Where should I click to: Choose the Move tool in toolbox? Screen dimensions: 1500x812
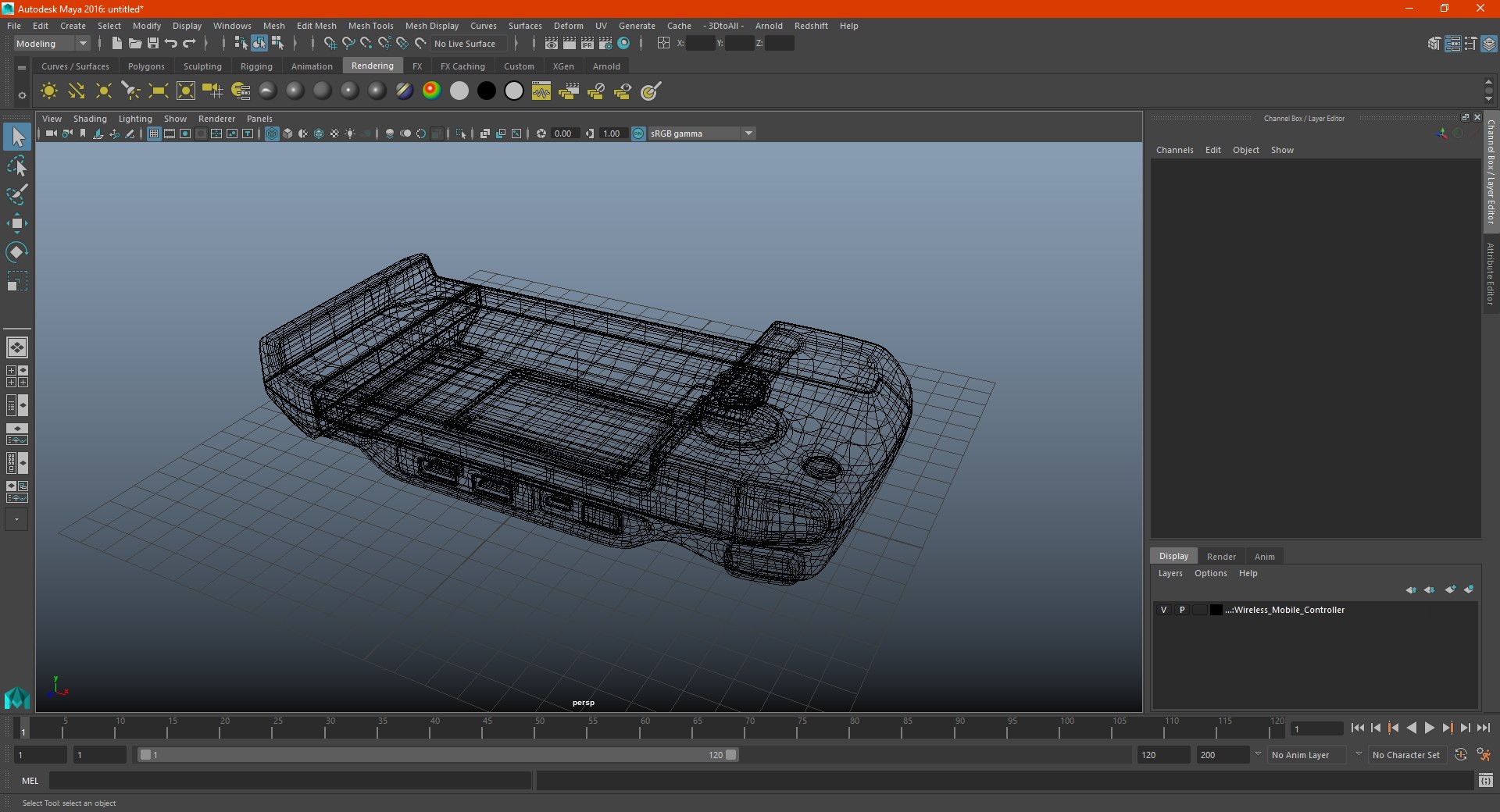tap(17, 223)
